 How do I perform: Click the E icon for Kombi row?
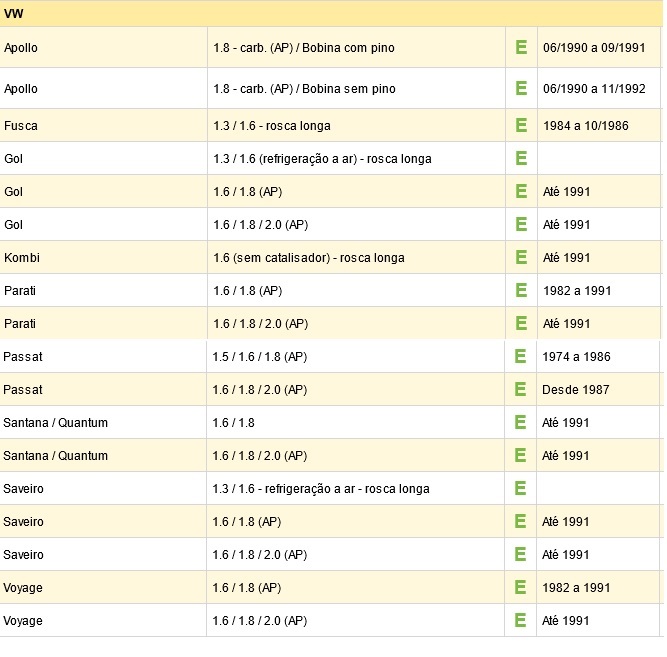tap(521, 257)
